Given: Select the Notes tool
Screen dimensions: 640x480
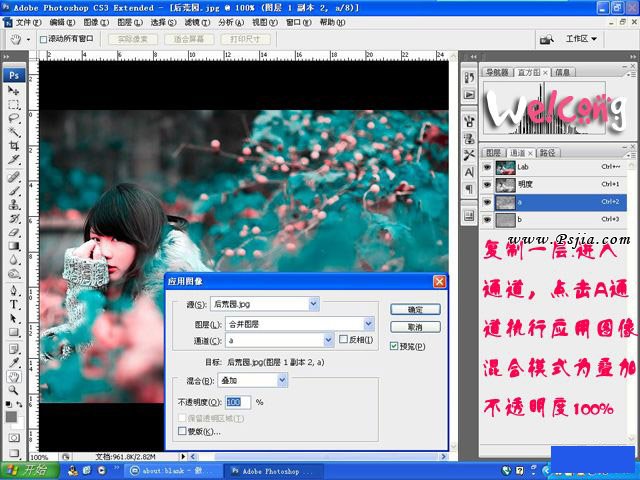Looking at the screenshot, I should tap(13, 349).
